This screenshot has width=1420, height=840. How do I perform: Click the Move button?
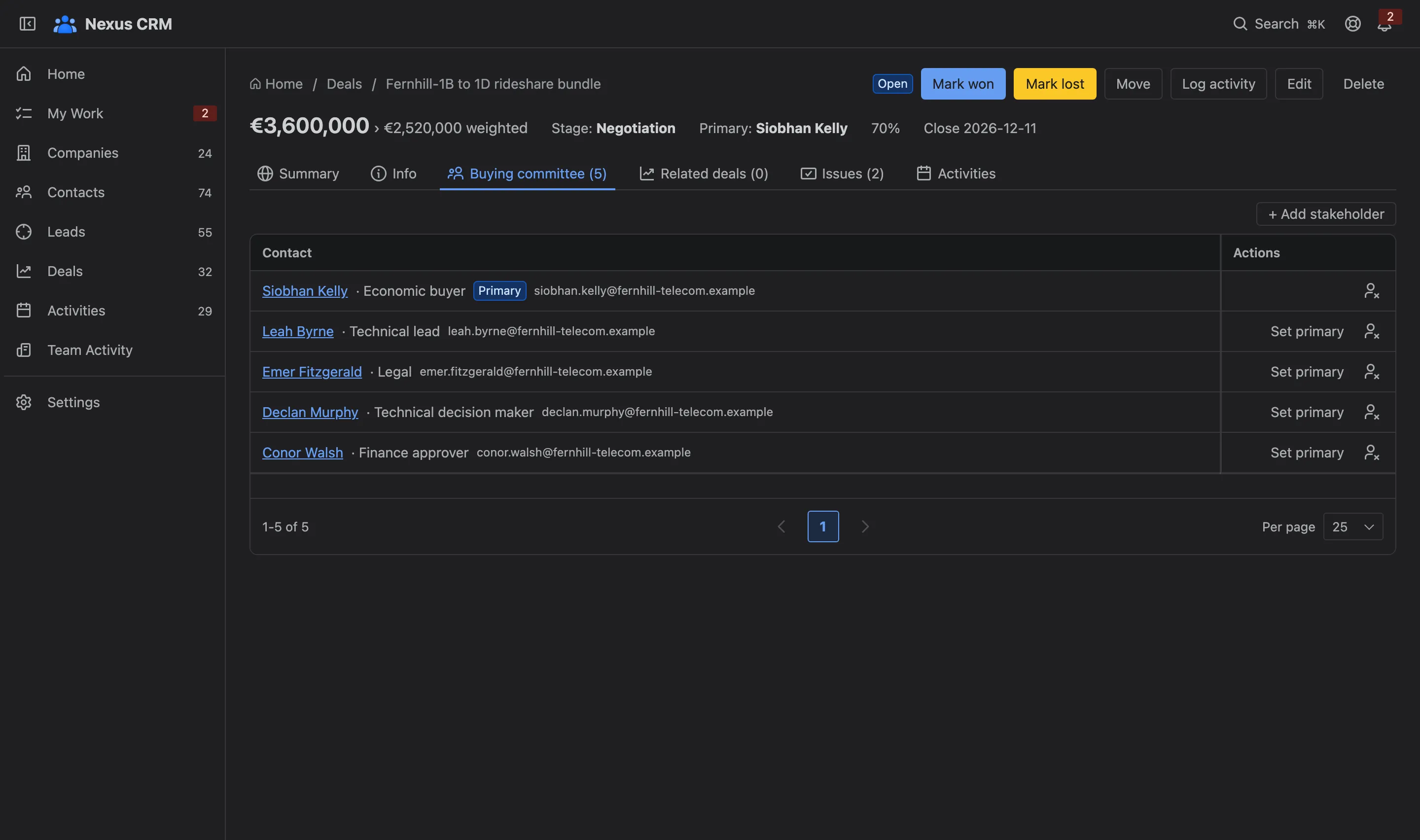tap(1133, 84)
